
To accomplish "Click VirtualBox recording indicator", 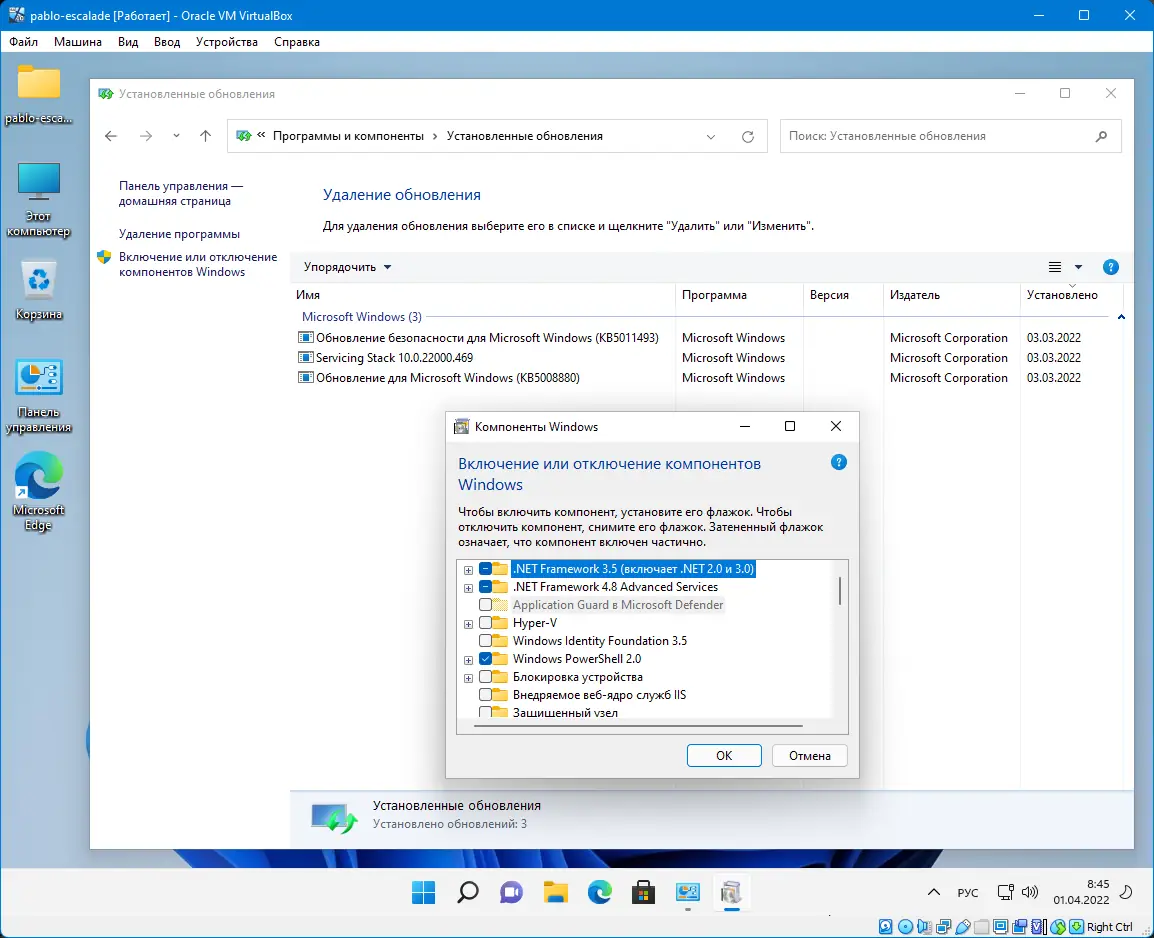I will [1019, 927].
